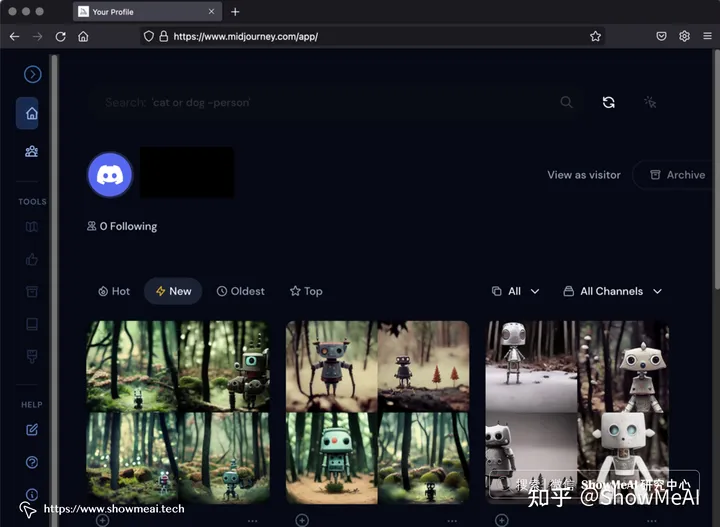Open the thumbs-up rated images tool
This screenshot has width=720, height=527.
[x=32, y=259]
